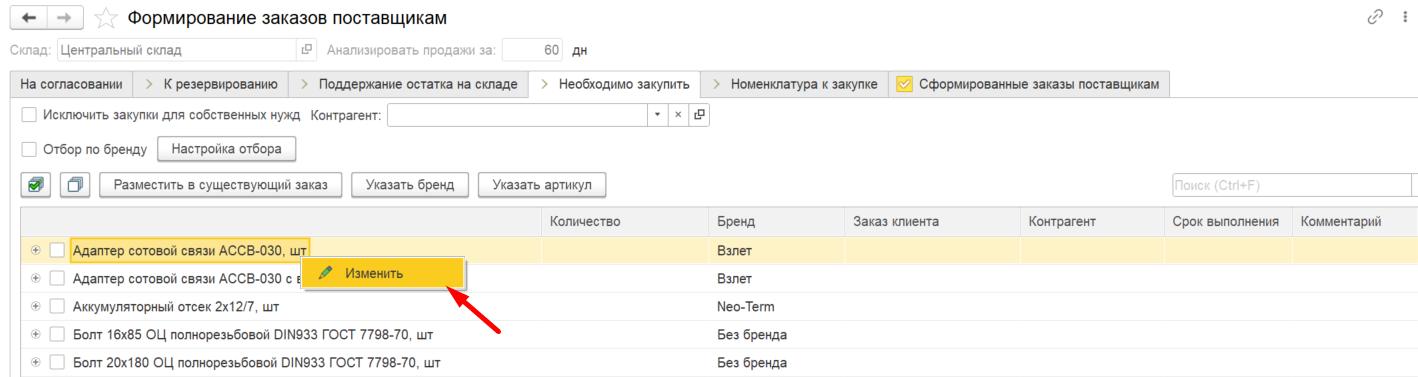
Task: Open Поддержание остатка на складе tab
Action: (x=409, y=84)
